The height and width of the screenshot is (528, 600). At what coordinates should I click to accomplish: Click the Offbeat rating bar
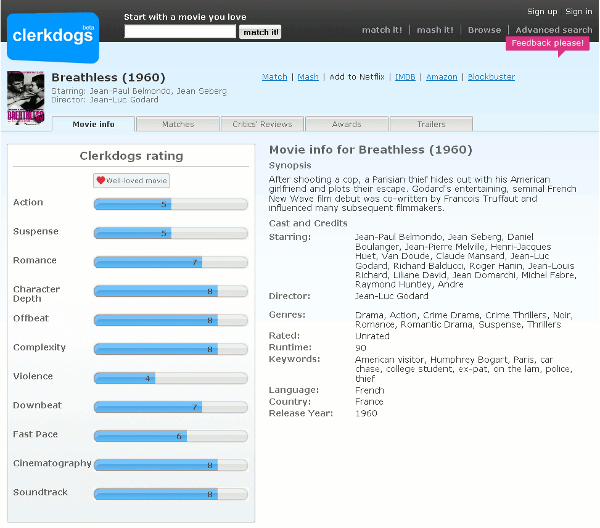(171, 320)
